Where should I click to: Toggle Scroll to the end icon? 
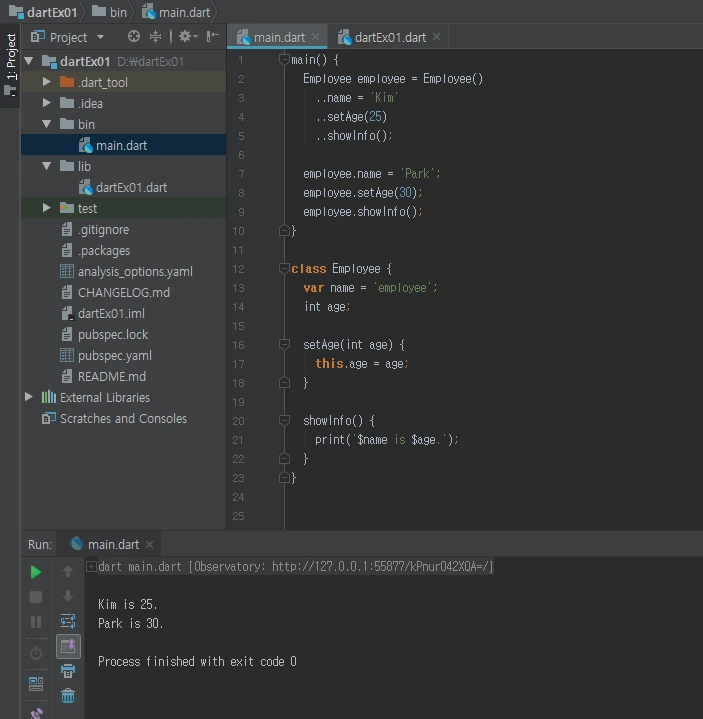pos(68,646)
